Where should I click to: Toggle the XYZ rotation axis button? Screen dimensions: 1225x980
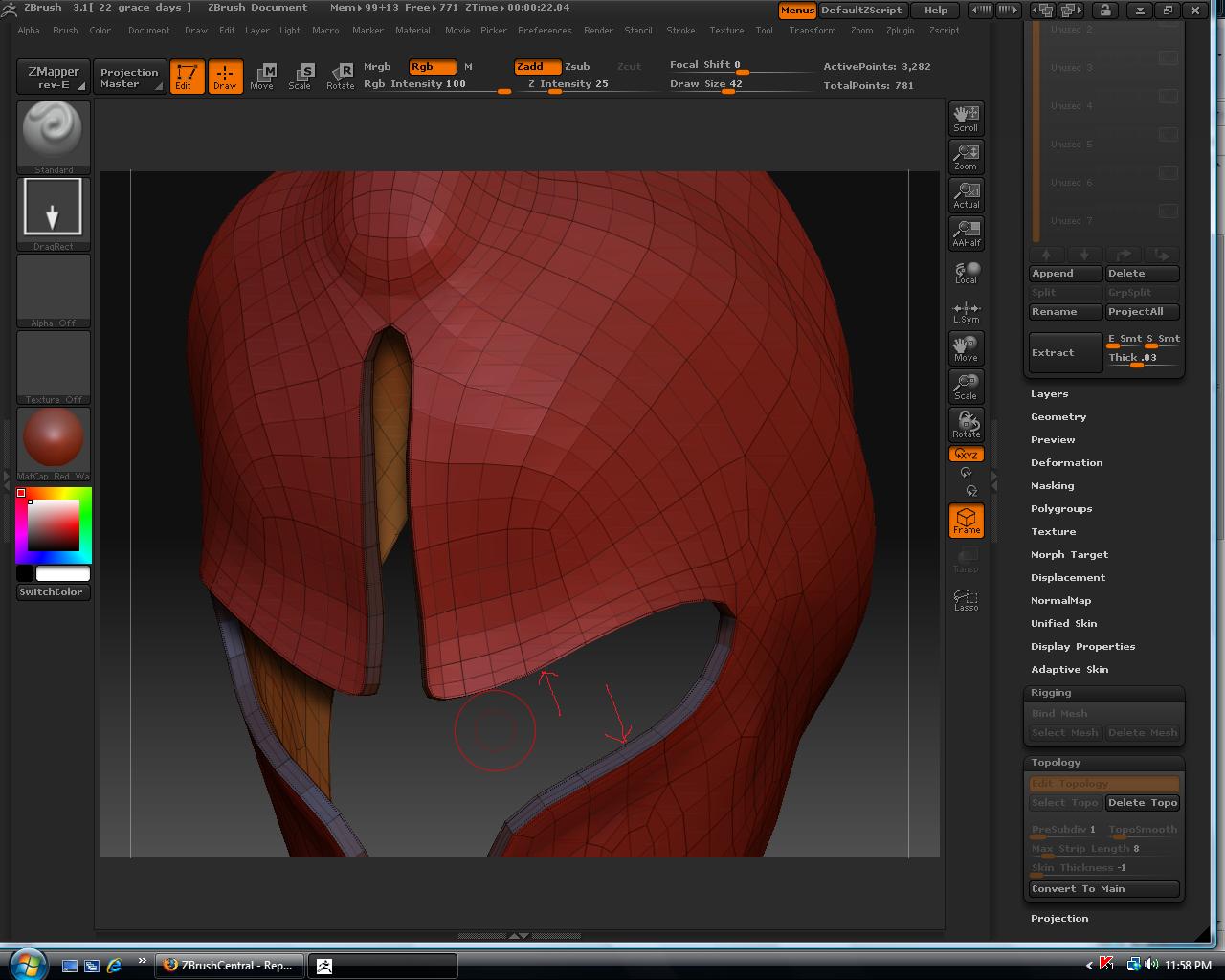966,455
